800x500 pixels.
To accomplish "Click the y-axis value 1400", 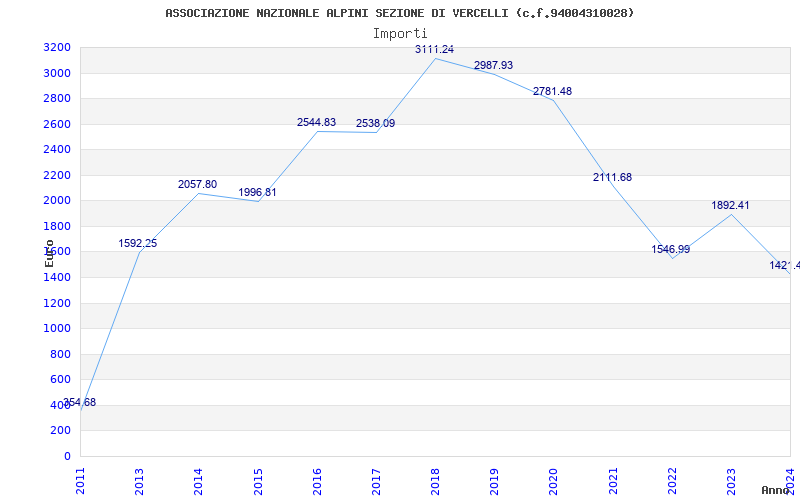I will coord(57,278).
